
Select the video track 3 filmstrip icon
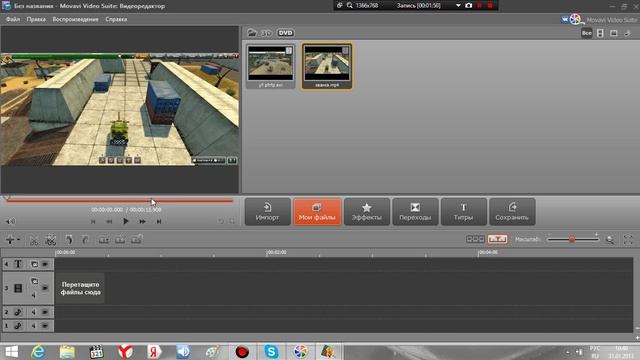(x=18, y=288)
